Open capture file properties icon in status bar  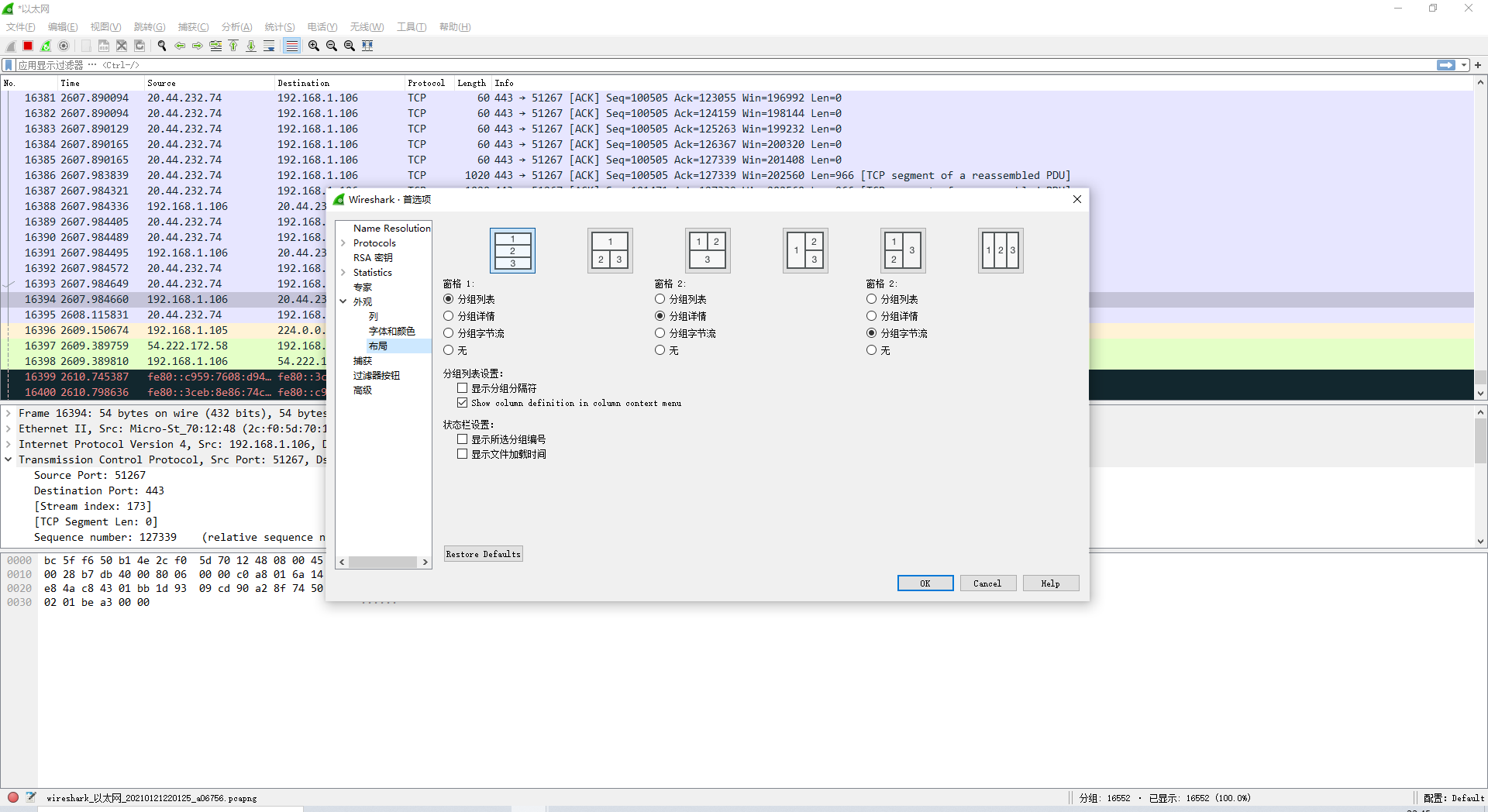(31, 797)
